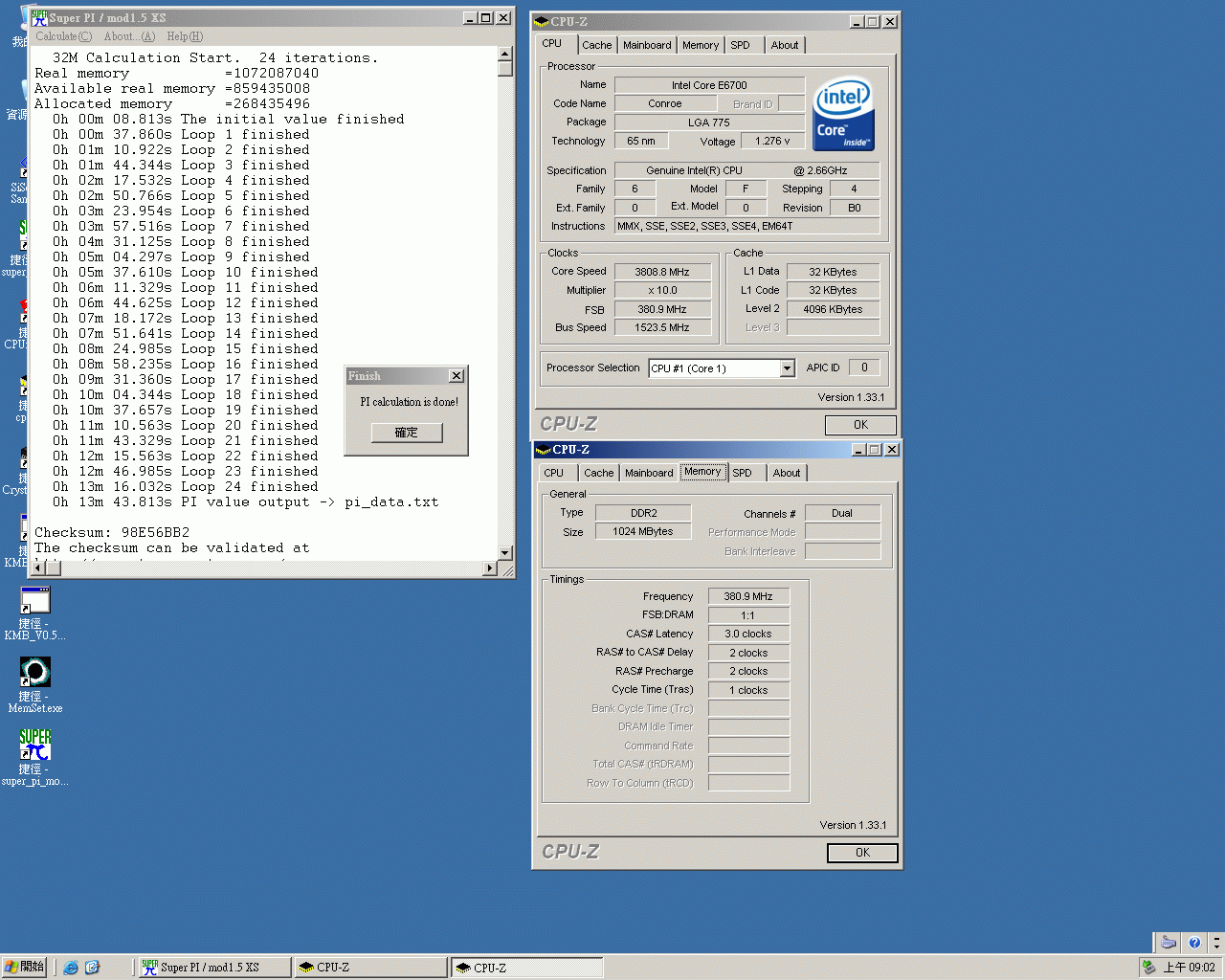Click the quick launch icon beside Internet Explorer
This screenshot has height=980, width=1225.
coord(92,968)
